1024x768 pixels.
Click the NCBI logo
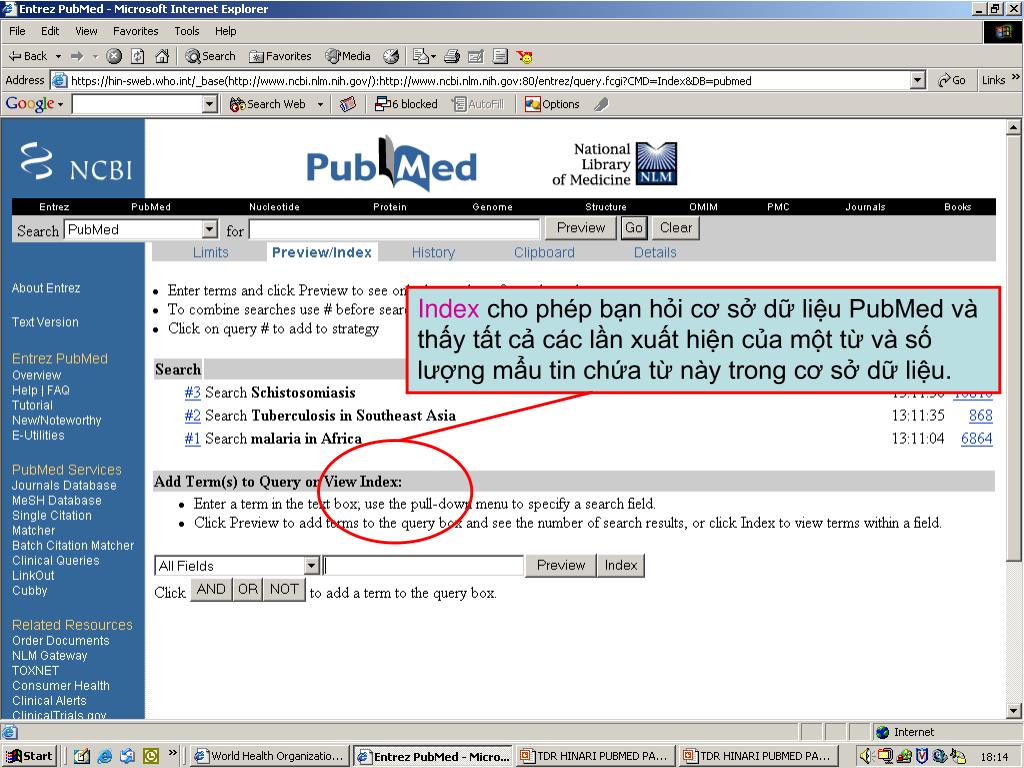pos(77,161)
